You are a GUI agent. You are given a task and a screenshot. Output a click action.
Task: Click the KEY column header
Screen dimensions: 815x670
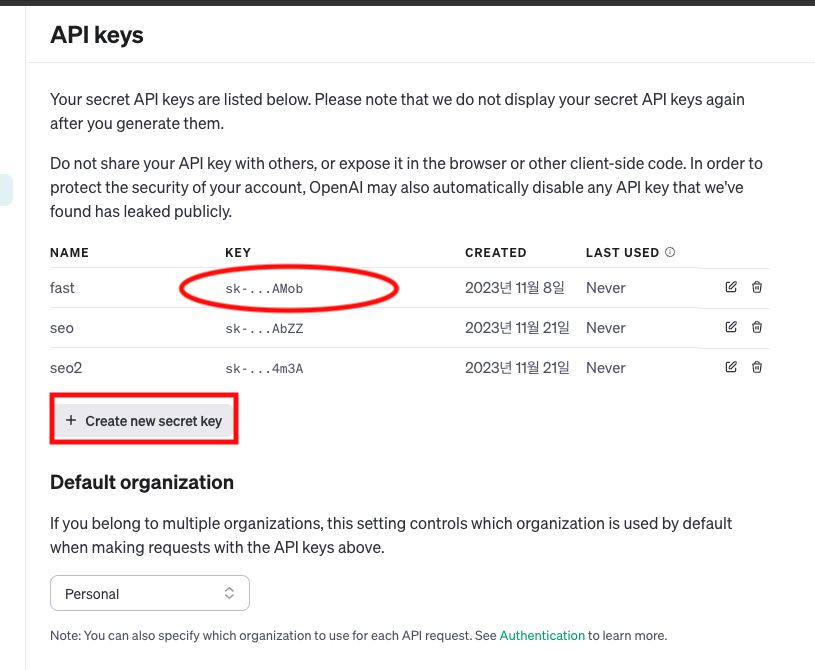tap(238, 252)
